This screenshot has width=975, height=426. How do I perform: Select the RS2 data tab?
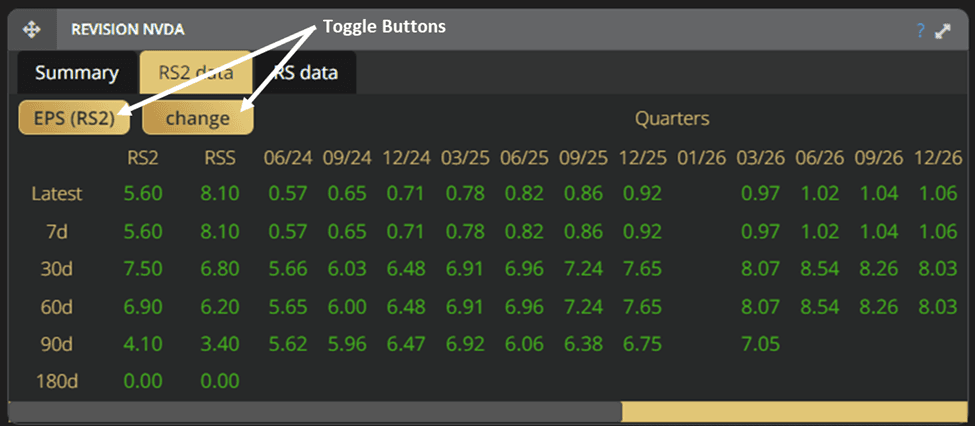pyautogui.click(x=196, y=73)
